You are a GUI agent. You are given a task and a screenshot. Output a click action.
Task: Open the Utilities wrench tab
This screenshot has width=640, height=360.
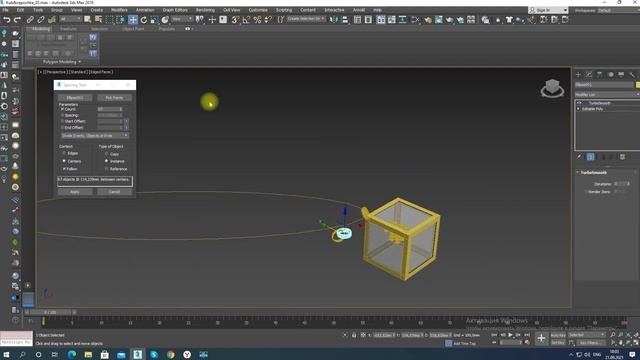[632, 75]
